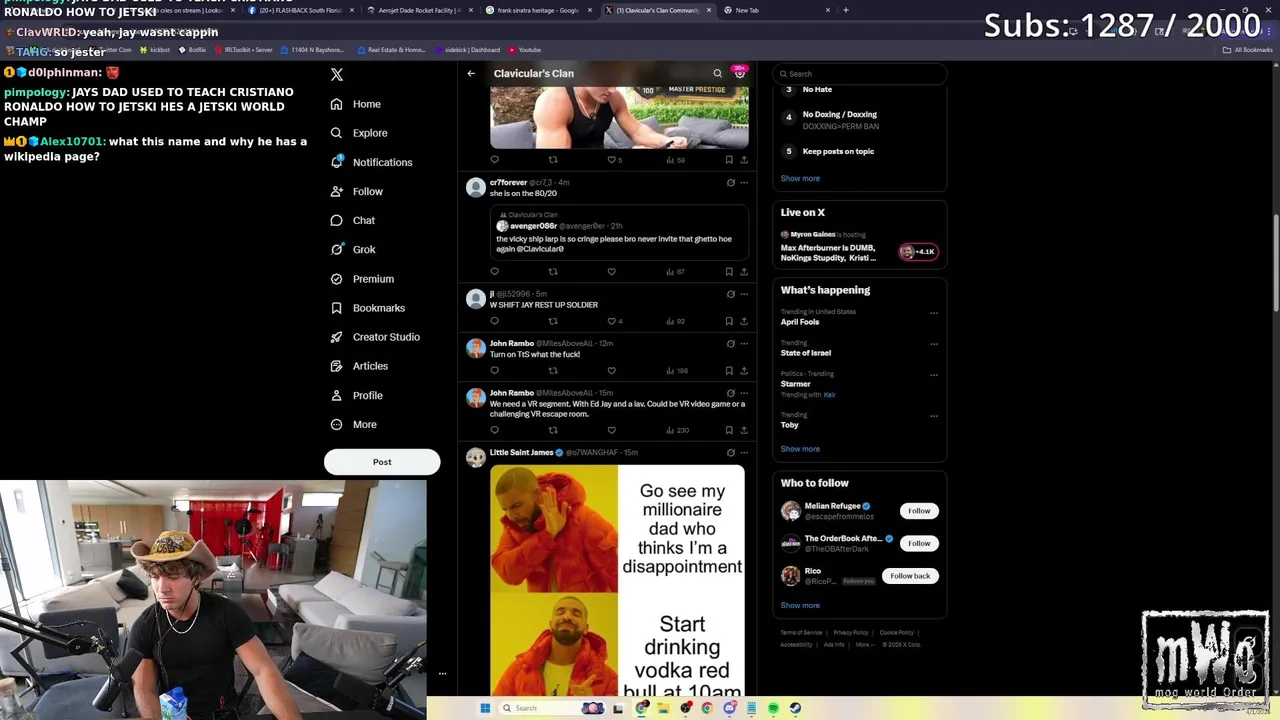Expand Show more under Who to follow
The width and height of the screenshot is (1280, 720).
tap(800, 605)
